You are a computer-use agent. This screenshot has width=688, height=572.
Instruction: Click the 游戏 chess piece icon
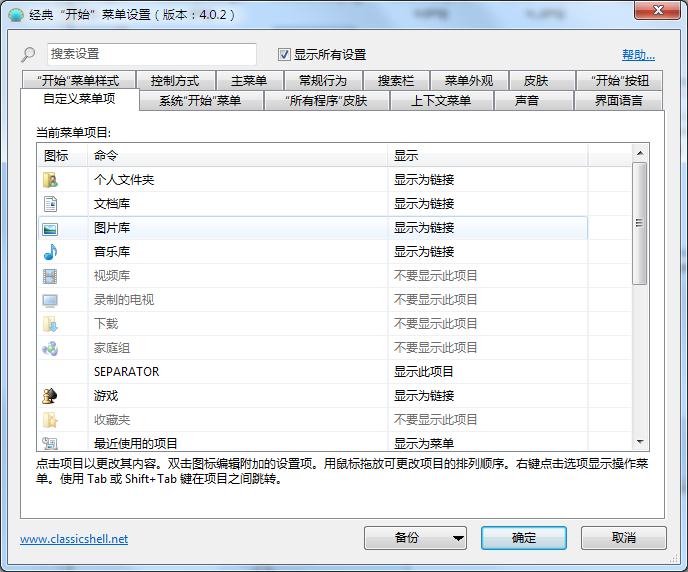pos(50,396)
